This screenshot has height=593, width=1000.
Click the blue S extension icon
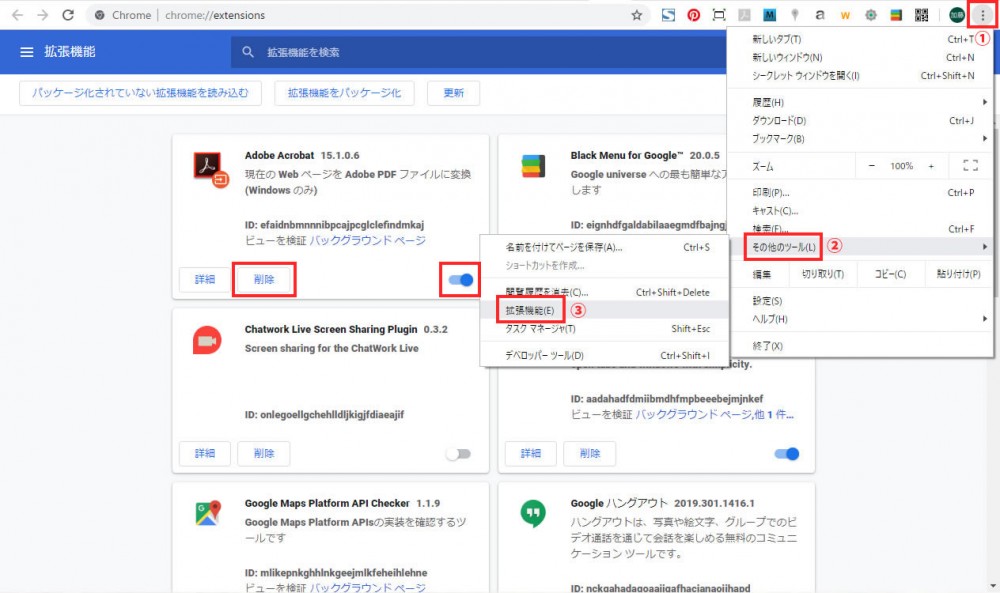coord(668,15)
